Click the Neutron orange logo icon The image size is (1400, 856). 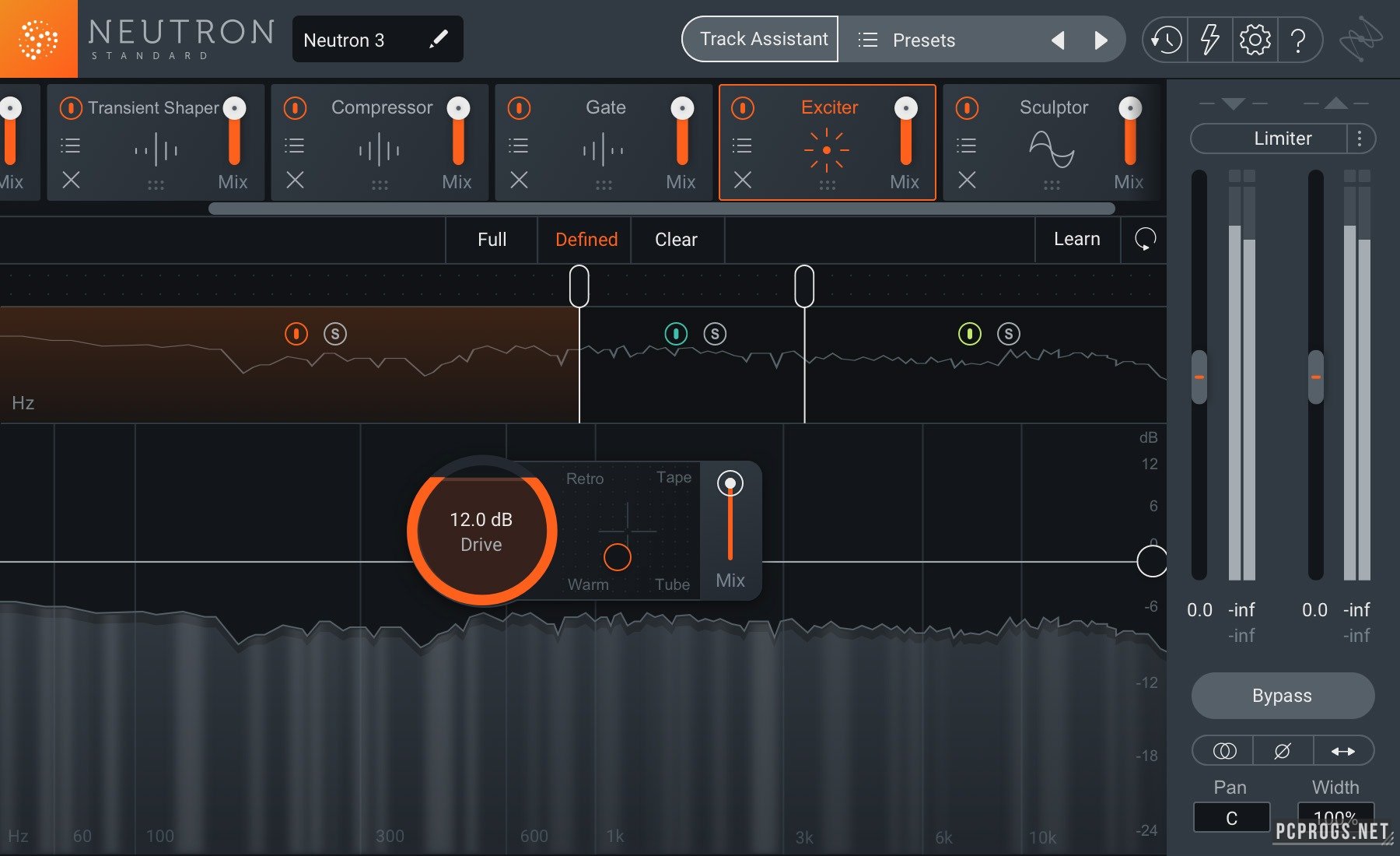click(x=38, y=39)
